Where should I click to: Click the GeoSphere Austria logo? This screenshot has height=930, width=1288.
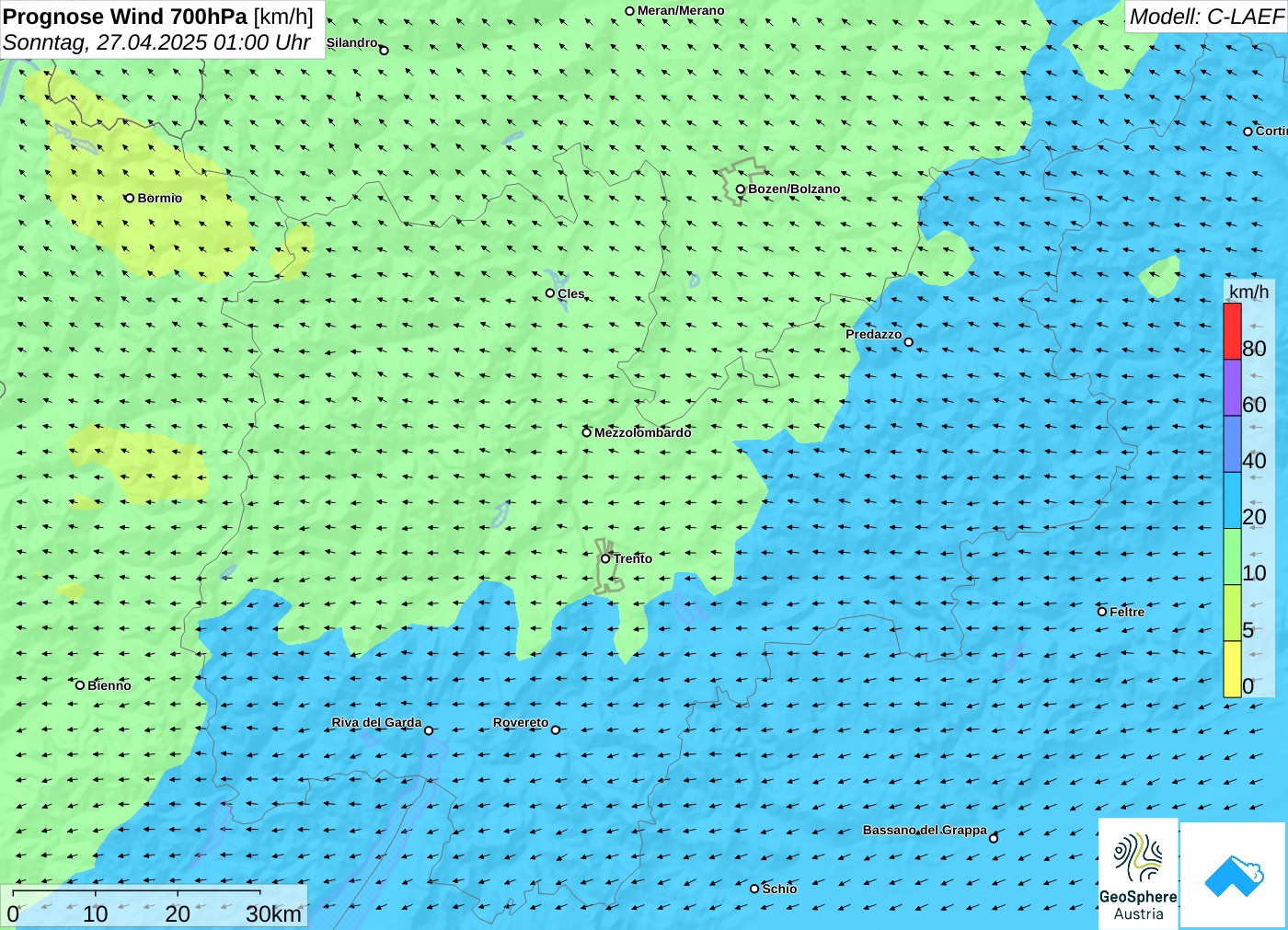point(1138,873)
